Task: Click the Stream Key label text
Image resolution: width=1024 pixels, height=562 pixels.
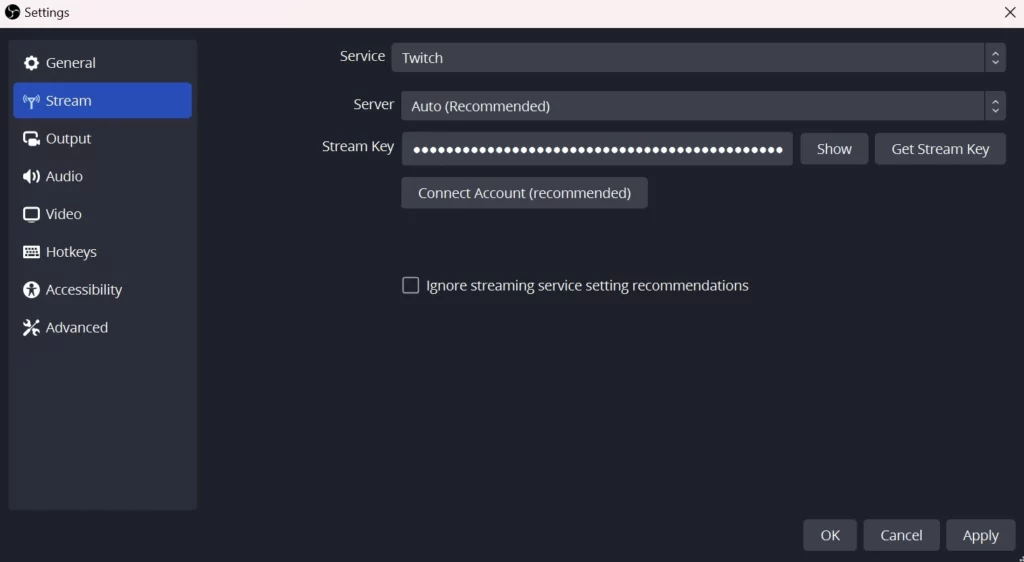Action: [358, 146]
